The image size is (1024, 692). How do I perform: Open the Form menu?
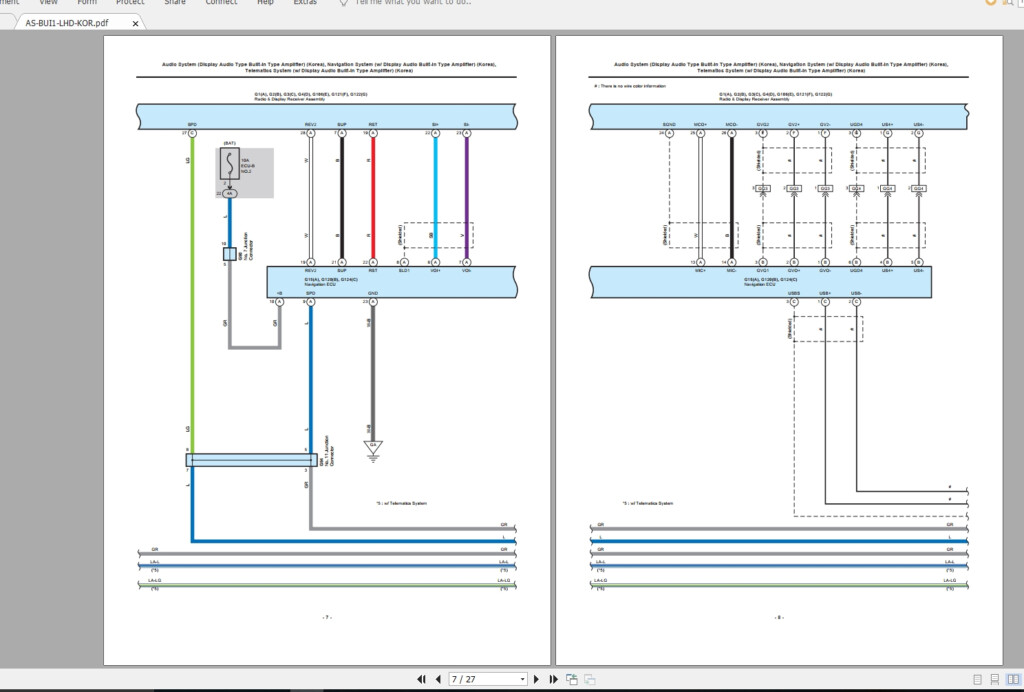[87, 3]
